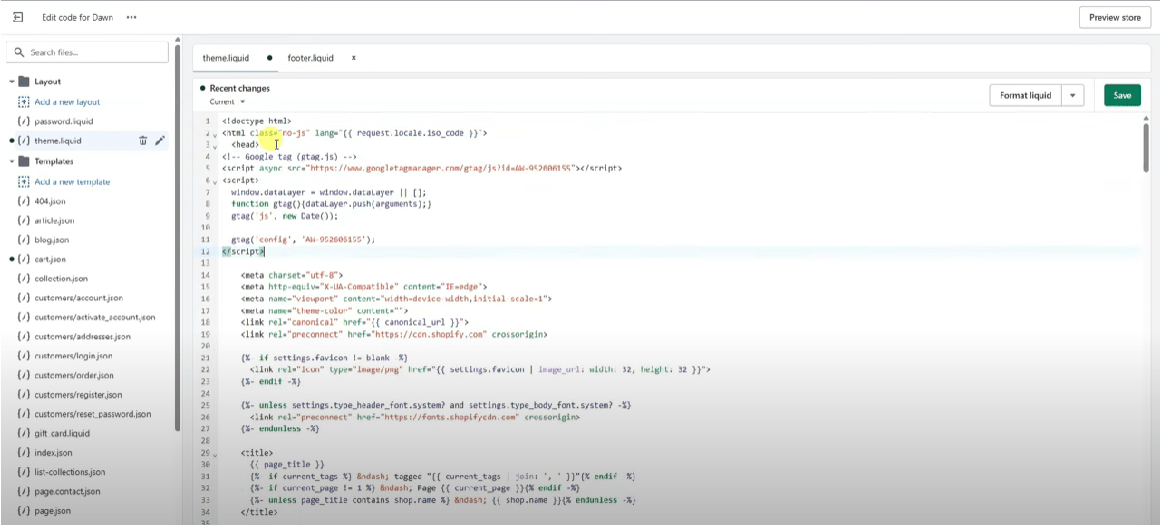1174x525 pixels.
Task: Click the Add a new layout icon
Action: pyautogui.click(x=24, y=102)
